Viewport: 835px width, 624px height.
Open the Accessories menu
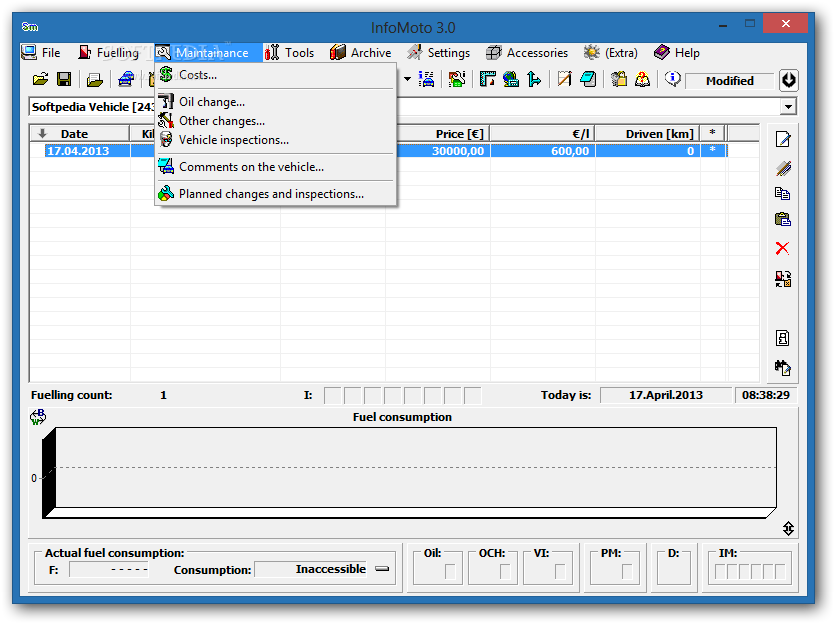coord(527,53)
